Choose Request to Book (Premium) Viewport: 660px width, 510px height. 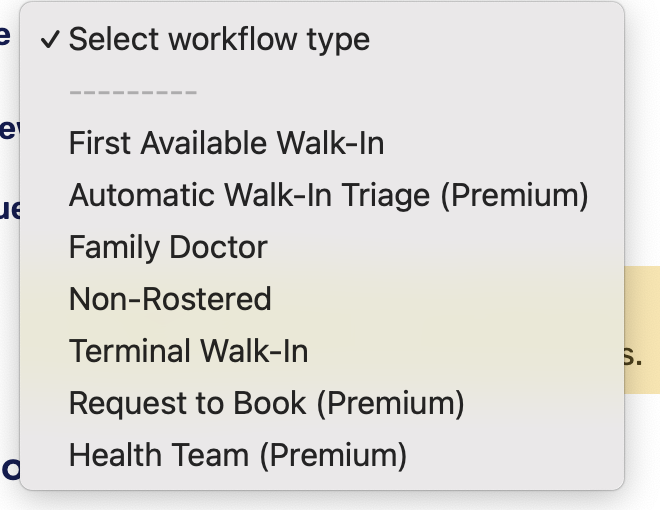click(x=266, y=403)
